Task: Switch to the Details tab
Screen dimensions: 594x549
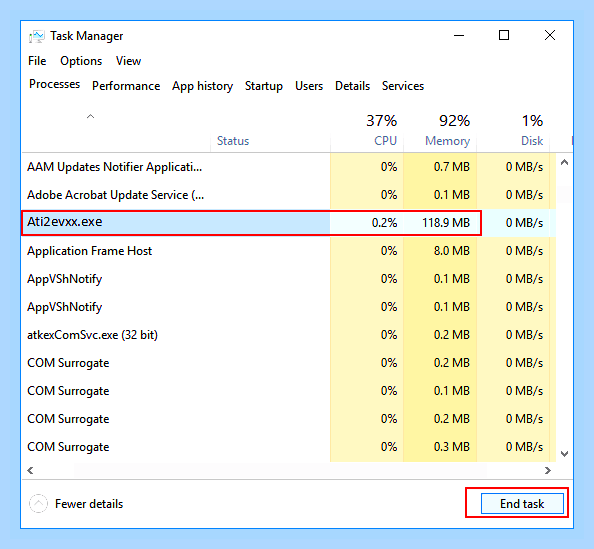Action: [352, 86]
